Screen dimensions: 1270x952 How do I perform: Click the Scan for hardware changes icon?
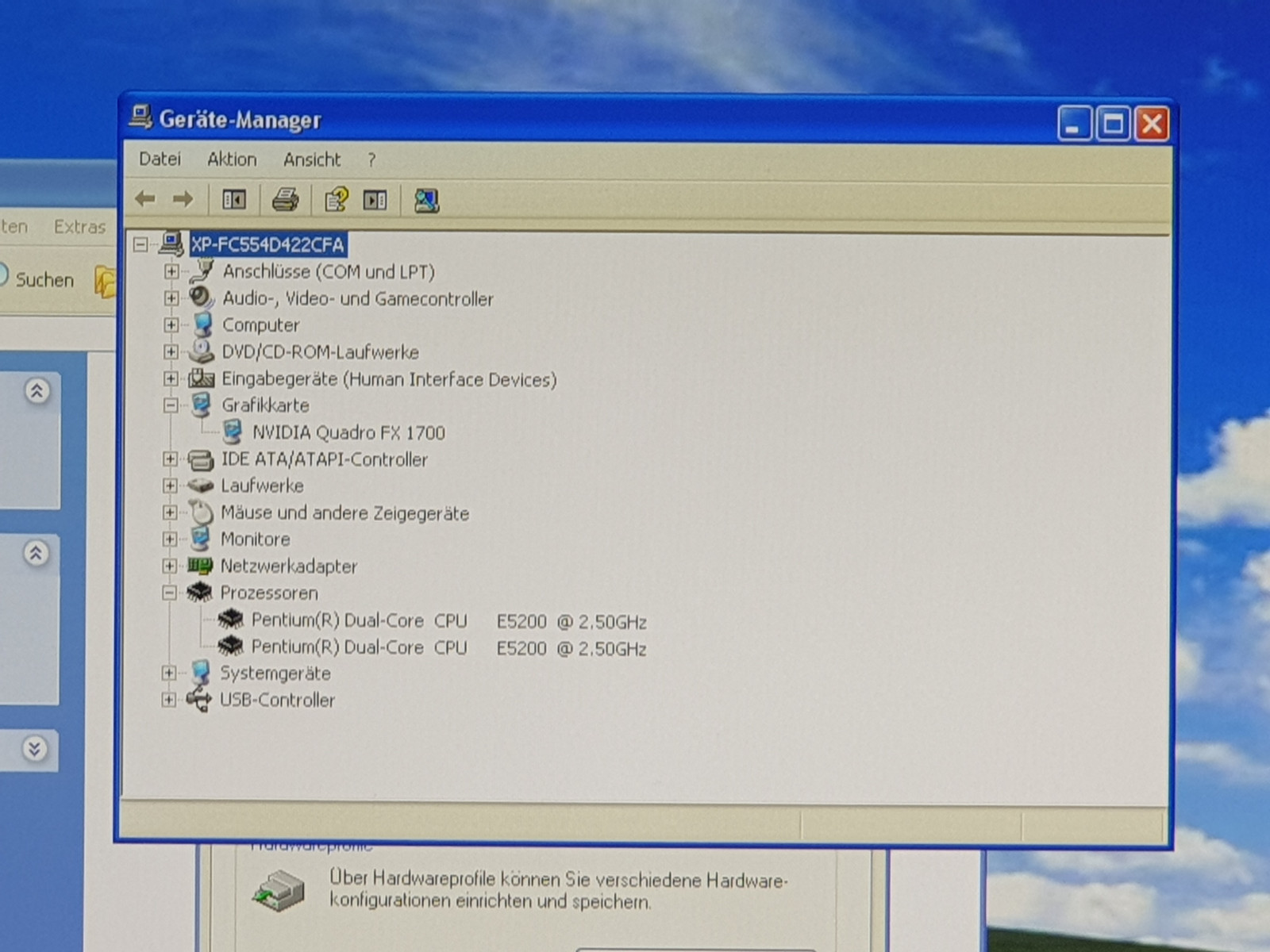coord(426,201)
